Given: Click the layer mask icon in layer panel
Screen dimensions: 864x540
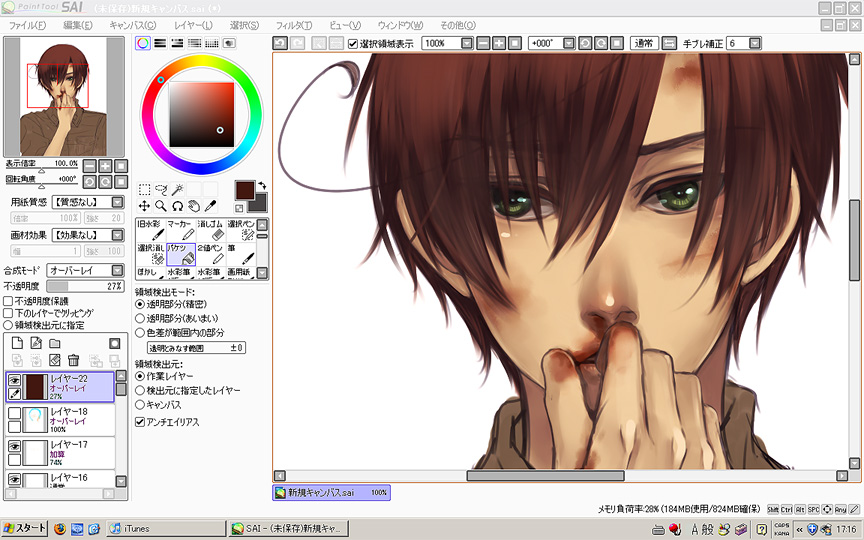Looking at the screenshot, I should tap(115, 343).
